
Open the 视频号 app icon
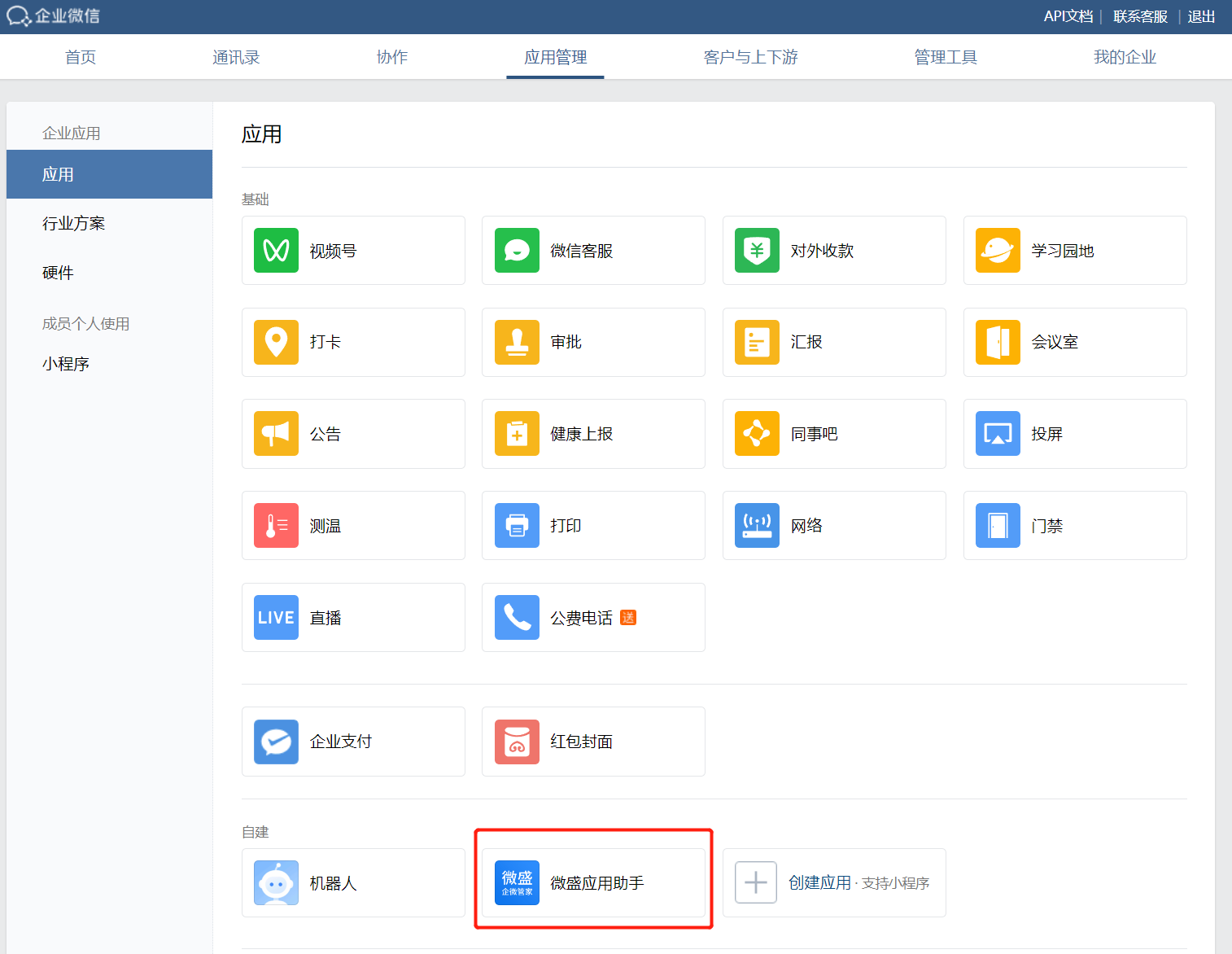click(x=276, y=250)
